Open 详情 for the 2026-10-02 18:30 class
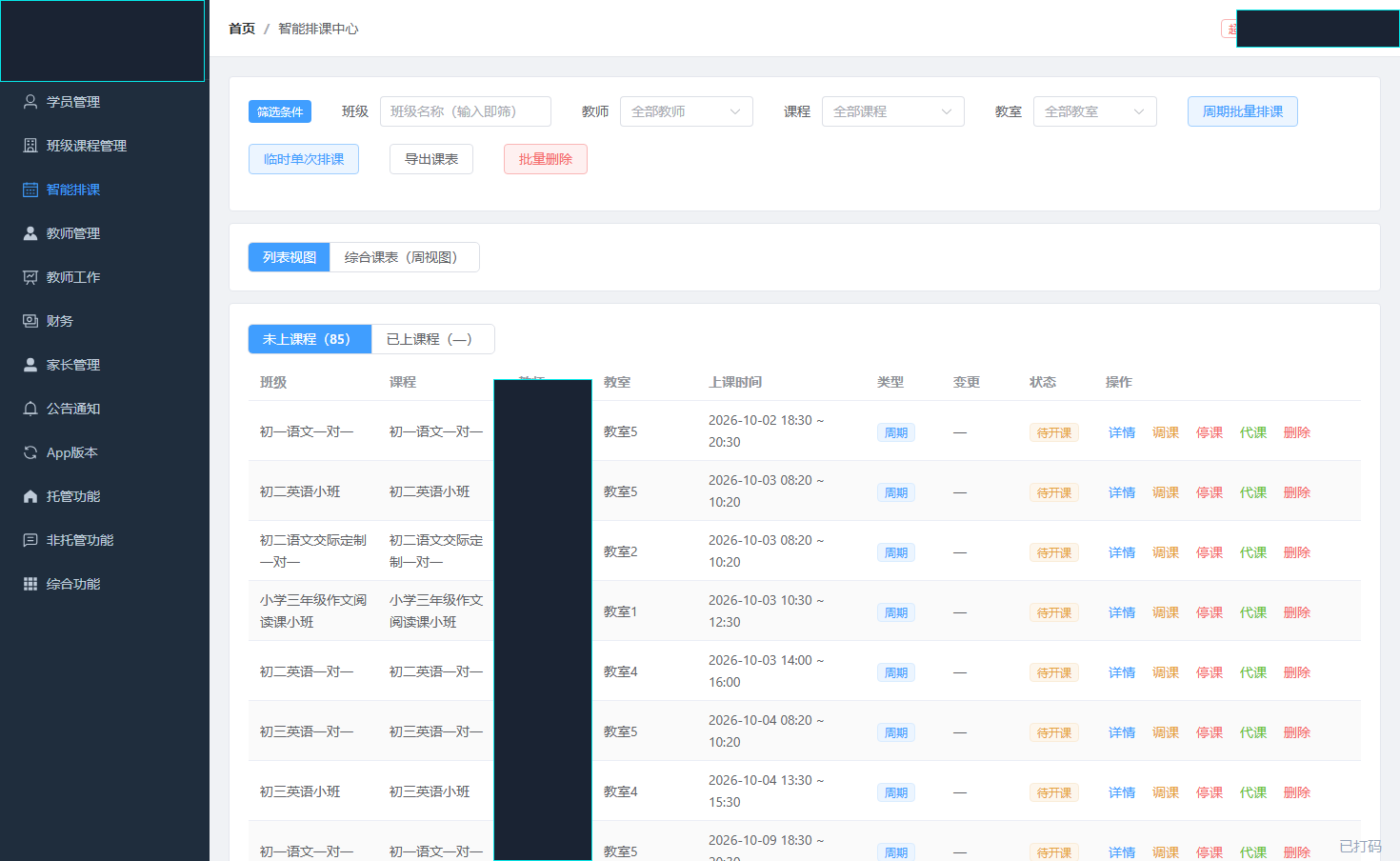The image size is (1400, 861). [1122, 432]
